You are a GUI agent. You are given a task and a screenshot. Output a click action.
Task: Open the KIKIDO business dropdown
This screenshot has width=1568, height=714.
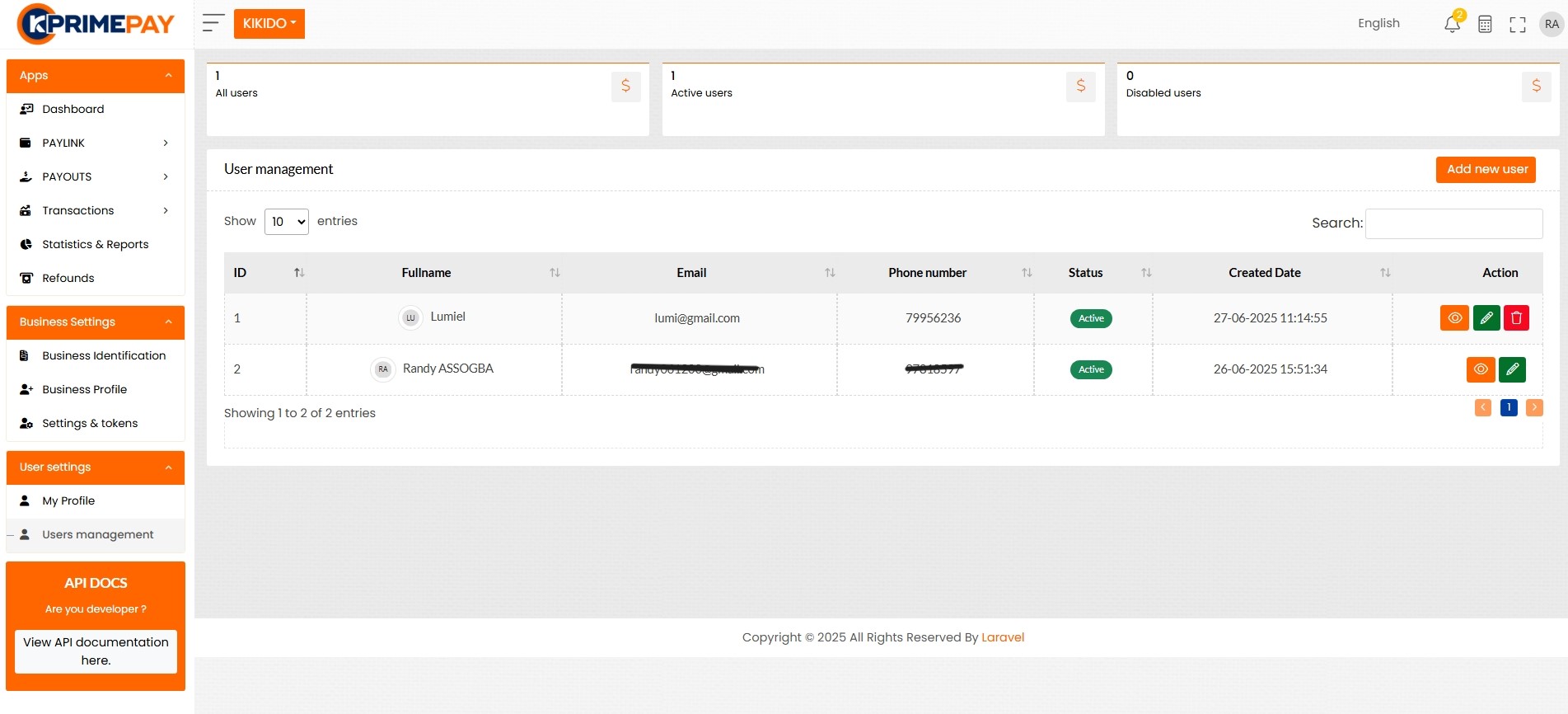tap(269, 24)
